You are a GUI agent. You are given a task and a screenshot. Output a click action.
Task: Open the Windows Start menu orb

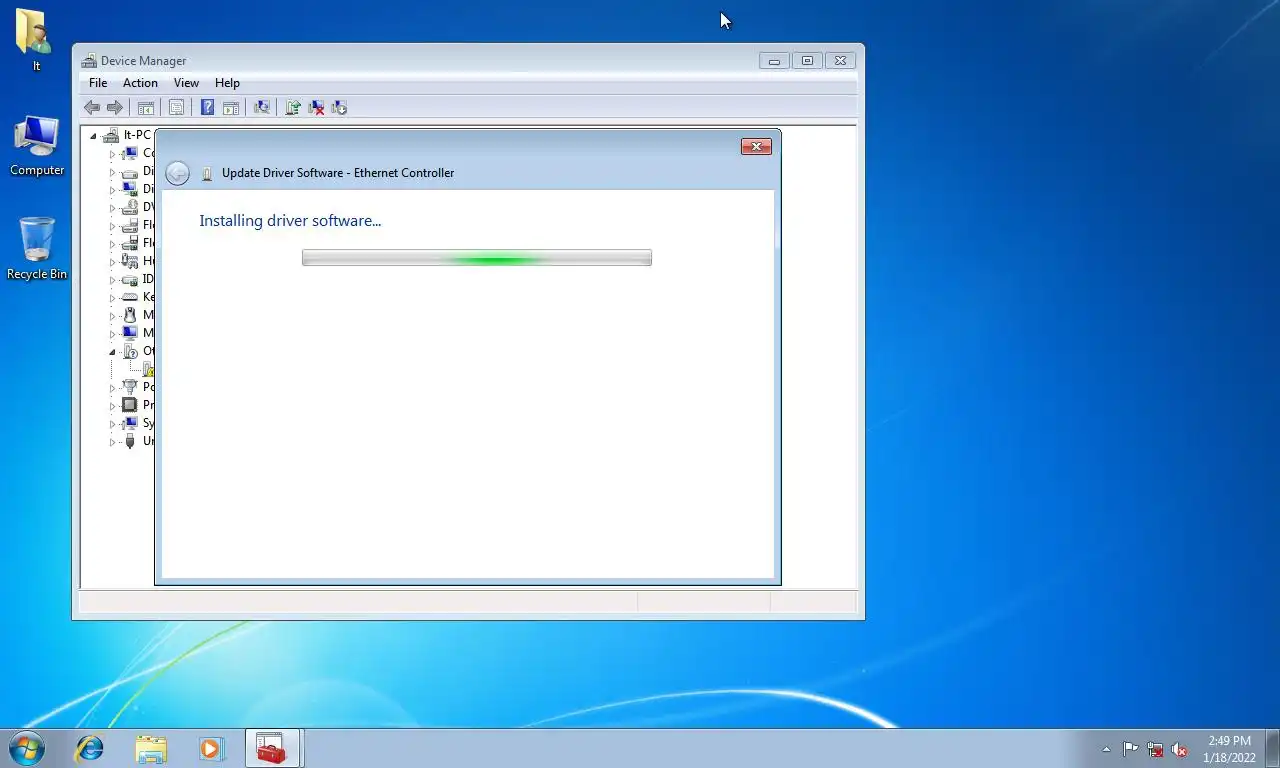coord(27,748)
